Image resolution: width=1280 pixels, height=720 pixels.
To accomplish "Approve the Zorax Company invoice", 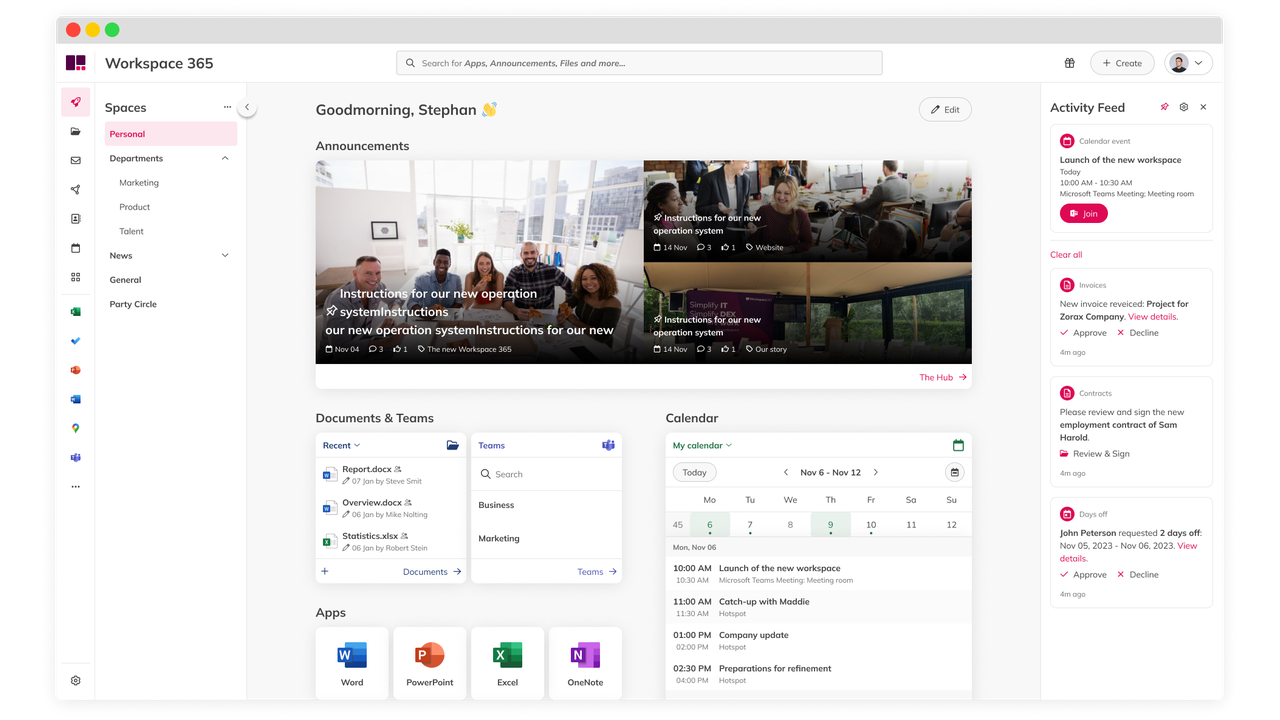I will click(x=1083, y=333).
